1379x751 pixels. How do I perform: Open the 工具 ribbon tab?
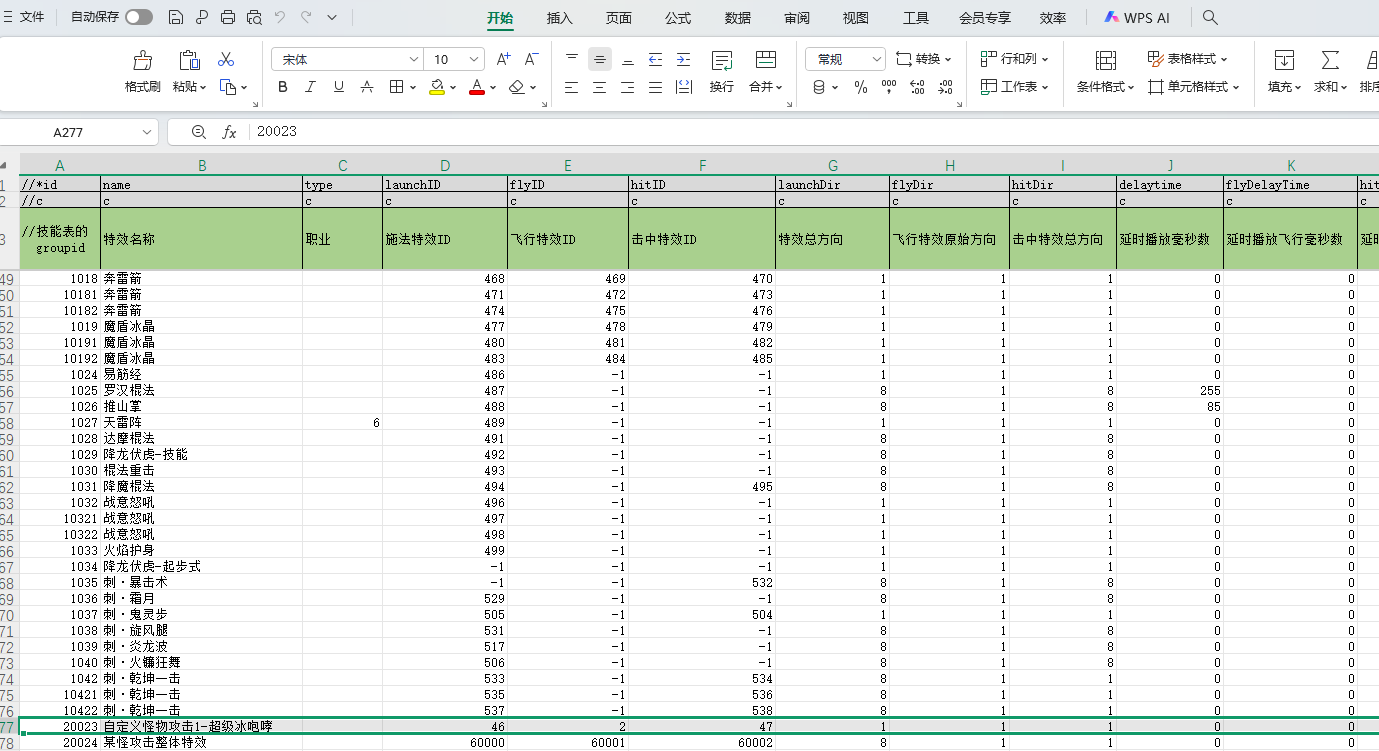click(x=916, y=18)
